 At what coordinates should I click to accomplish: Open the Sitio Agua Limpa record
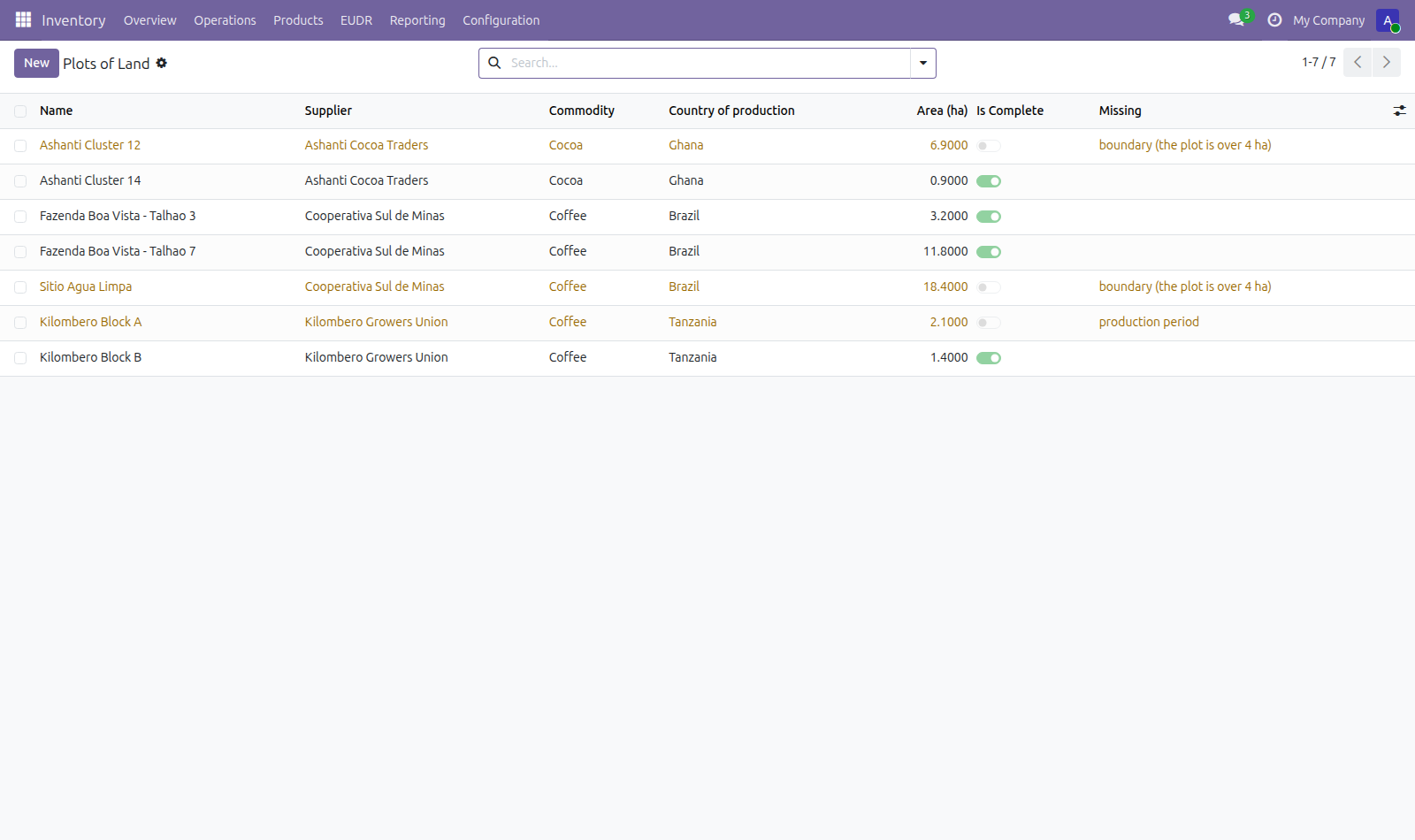click(x=86, y=286)
